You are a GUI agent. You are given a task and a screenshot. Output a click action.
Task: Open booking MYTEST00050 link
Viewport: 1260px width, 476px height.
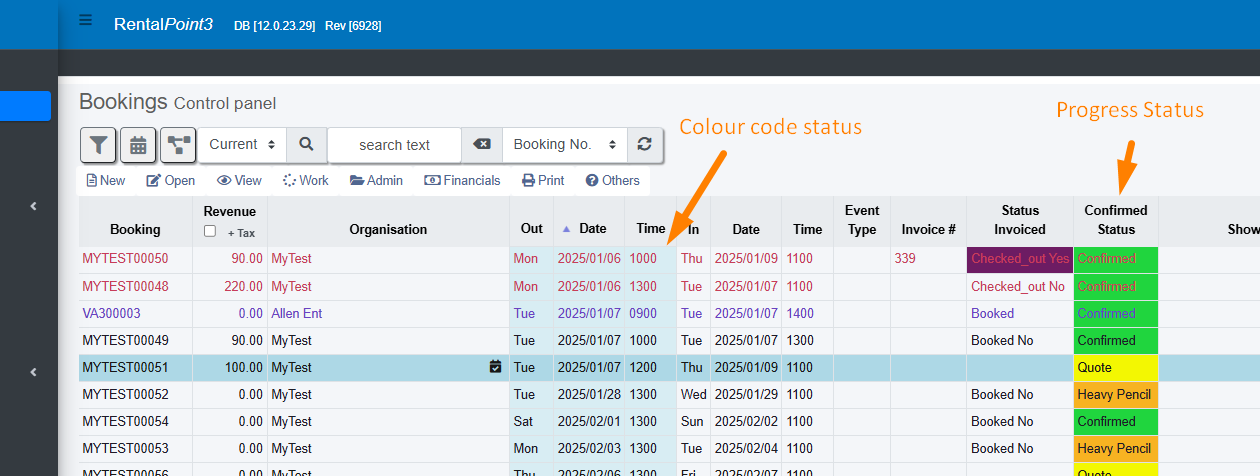click(125, 259)
